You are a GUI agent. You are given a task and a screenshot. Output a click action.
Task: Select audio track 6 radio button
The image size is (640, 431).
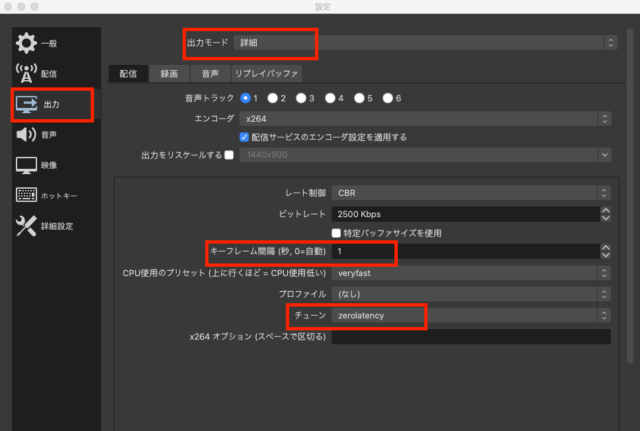[387, 98]
